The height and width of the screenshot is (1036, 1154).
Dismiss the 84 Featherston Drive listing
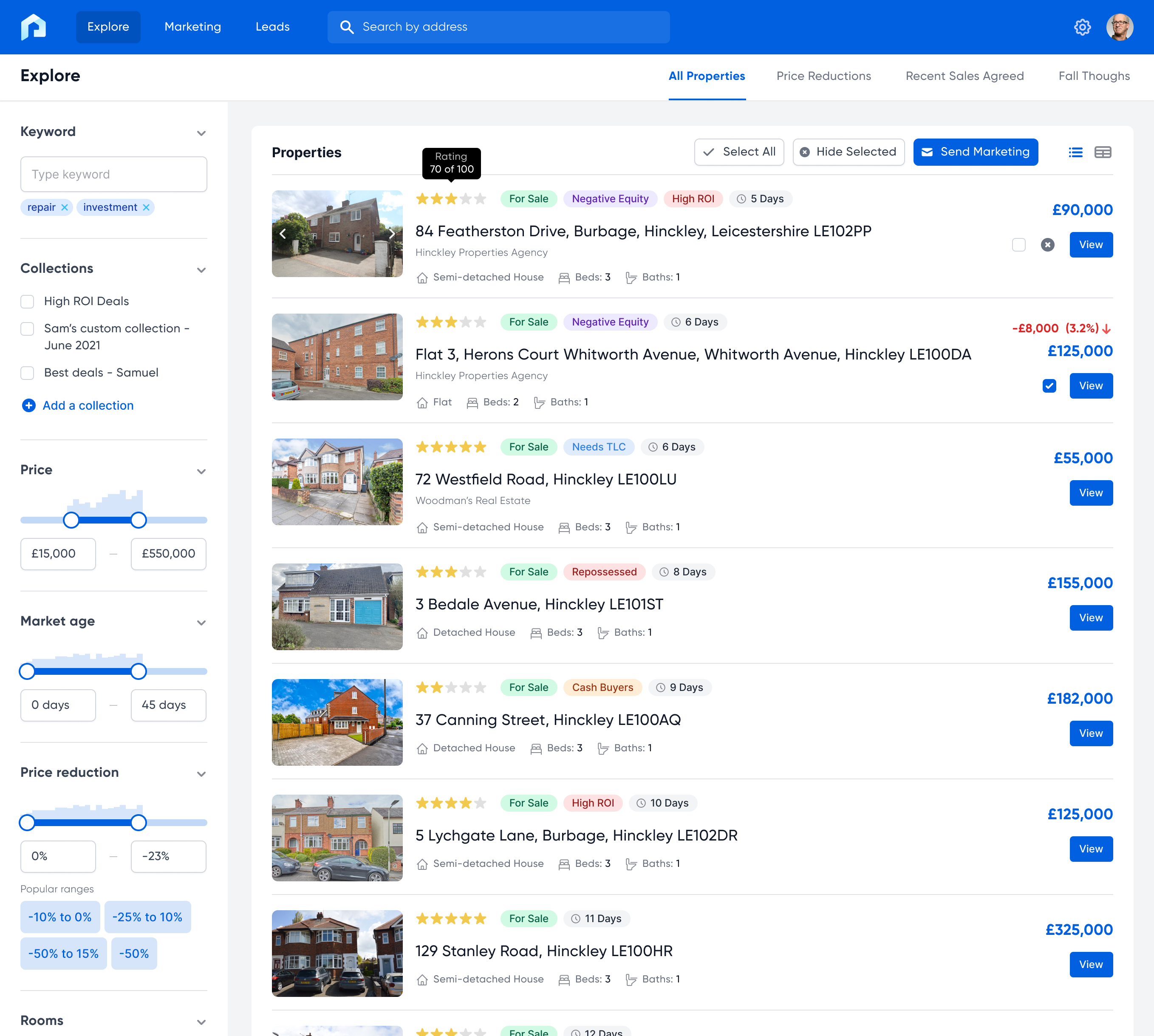(1047, 245)
